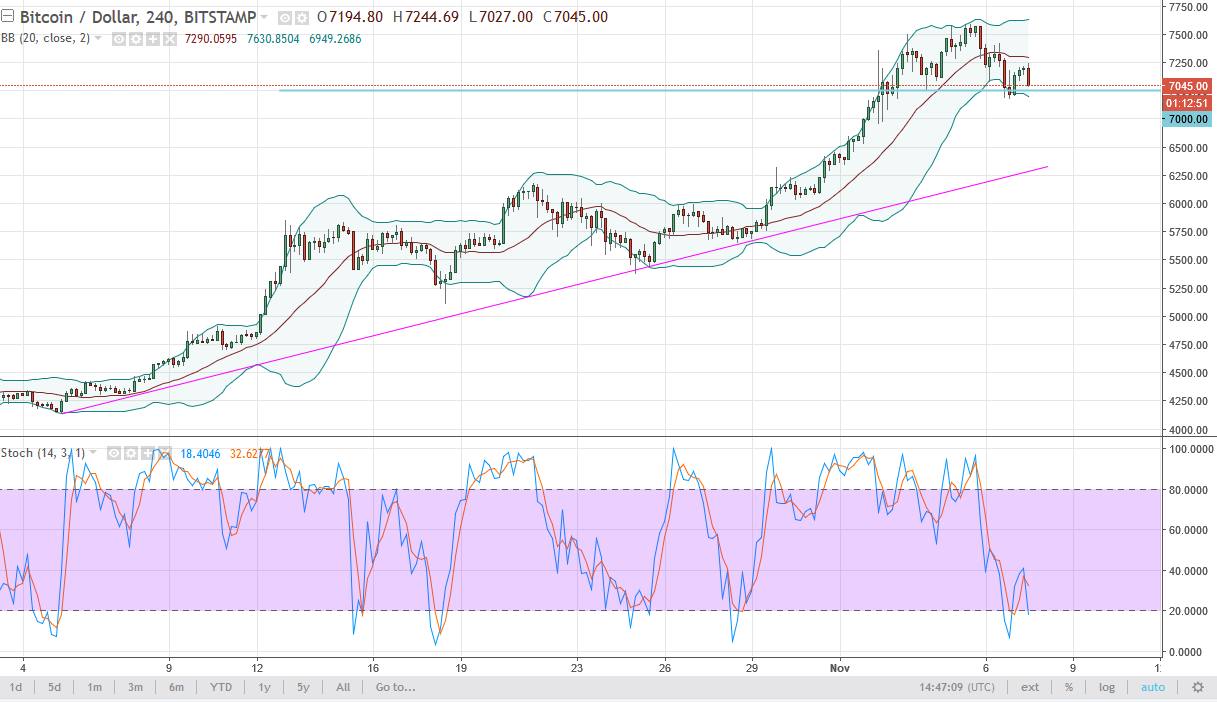1217x702 pixels.
Task: Select the 1m time range tab
Action: (x=94, y=687)
